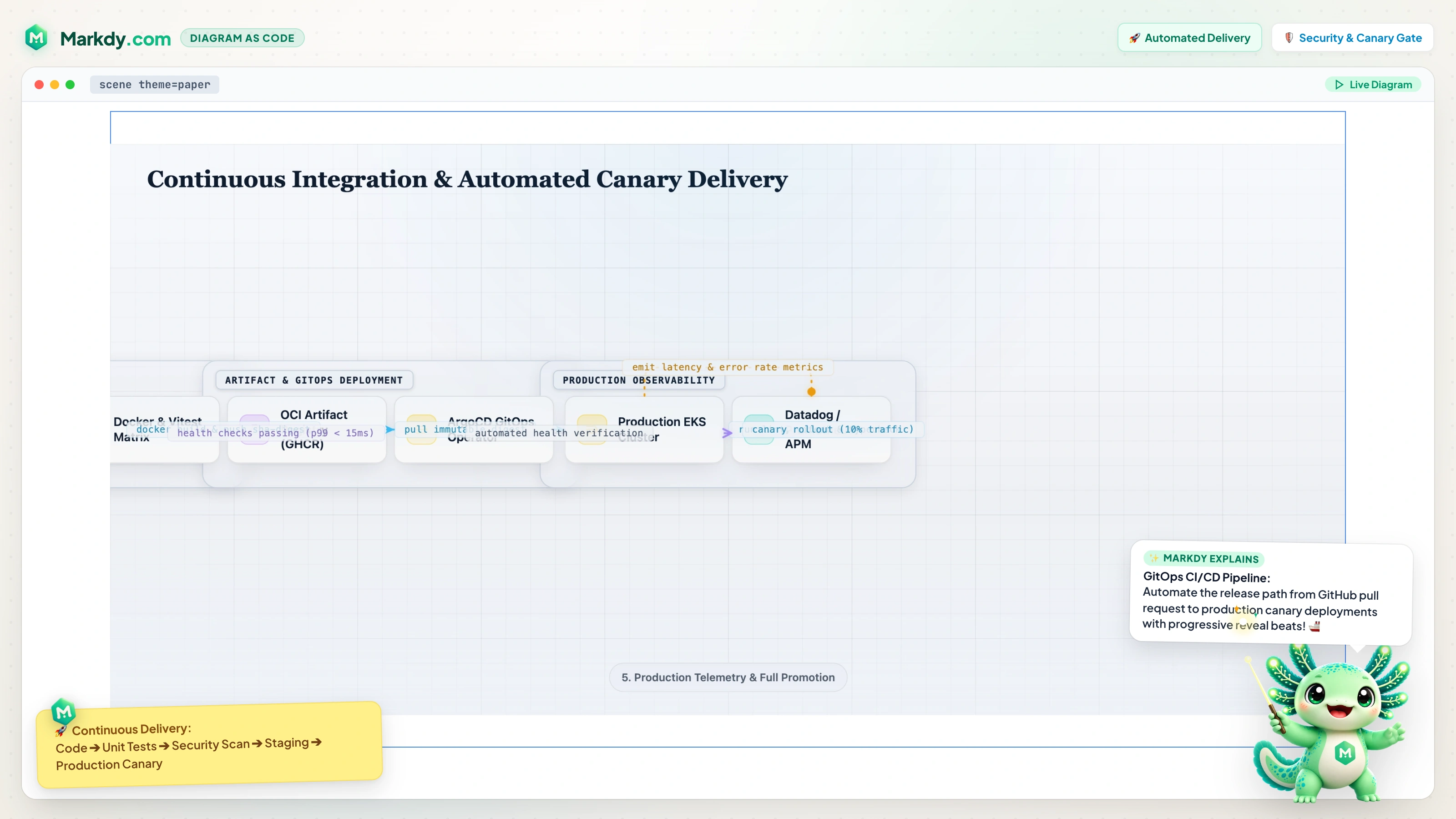
Task: Click the pull immutable edge label
Action: 435,429
